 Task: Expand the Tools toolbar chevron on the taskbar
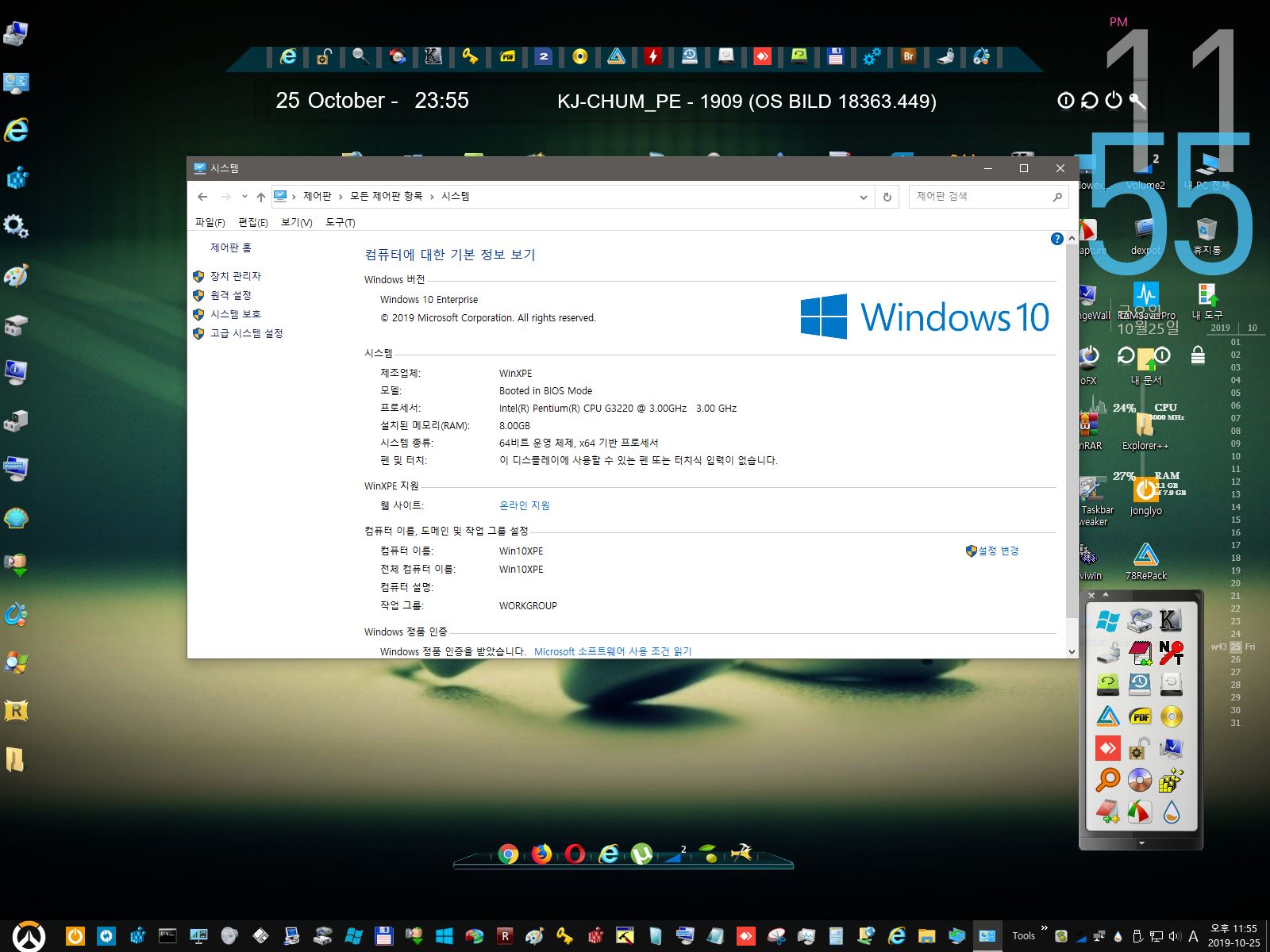pyautogui.click(x=1044, y=927)
